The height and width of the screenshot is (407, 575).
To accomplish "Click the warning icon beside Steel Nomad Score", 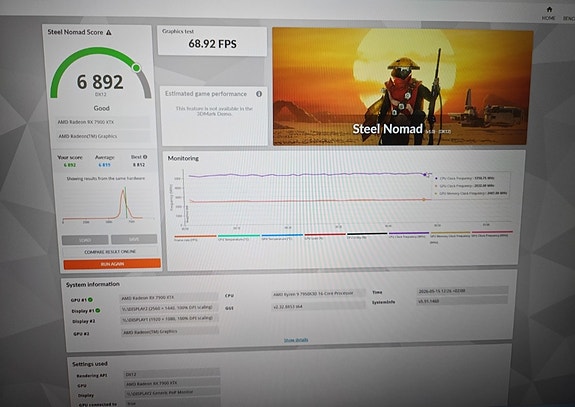I will pos(109,33).
